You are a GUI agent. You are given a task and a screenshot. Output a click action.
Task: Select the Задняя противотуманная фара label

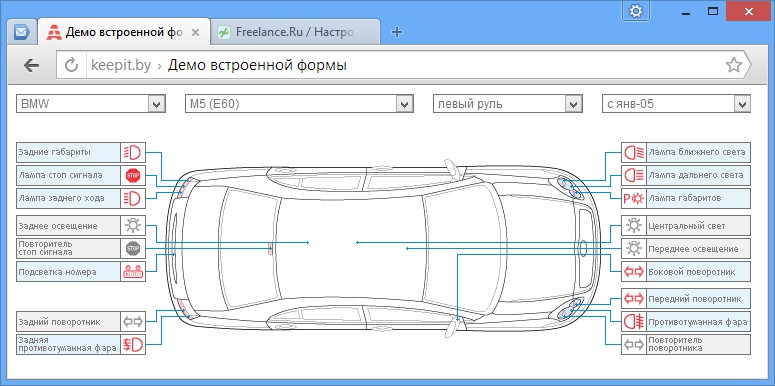pos(68,344)
